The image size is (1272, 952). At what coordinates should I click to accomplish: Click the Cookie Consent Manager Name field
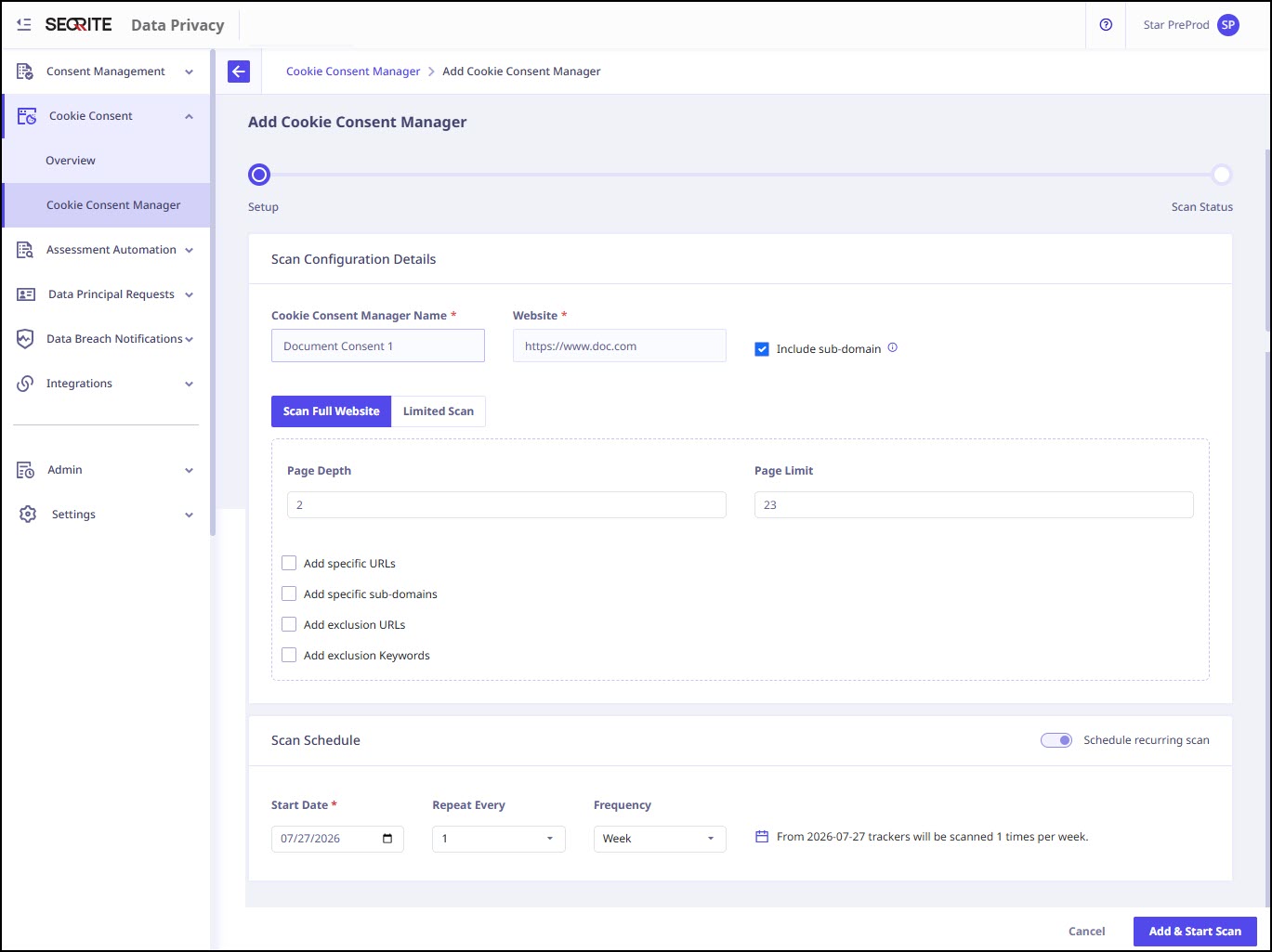pyautogui.click(x=378, y=346)
